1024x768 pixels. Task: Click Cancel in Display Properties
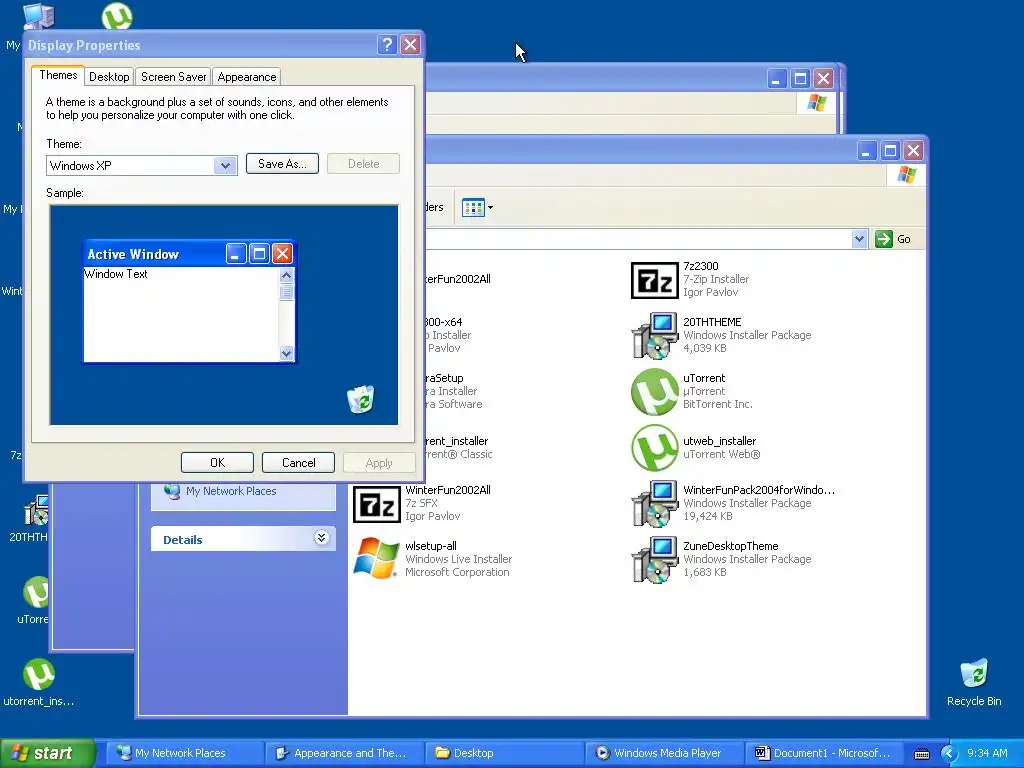coord(298,462)
